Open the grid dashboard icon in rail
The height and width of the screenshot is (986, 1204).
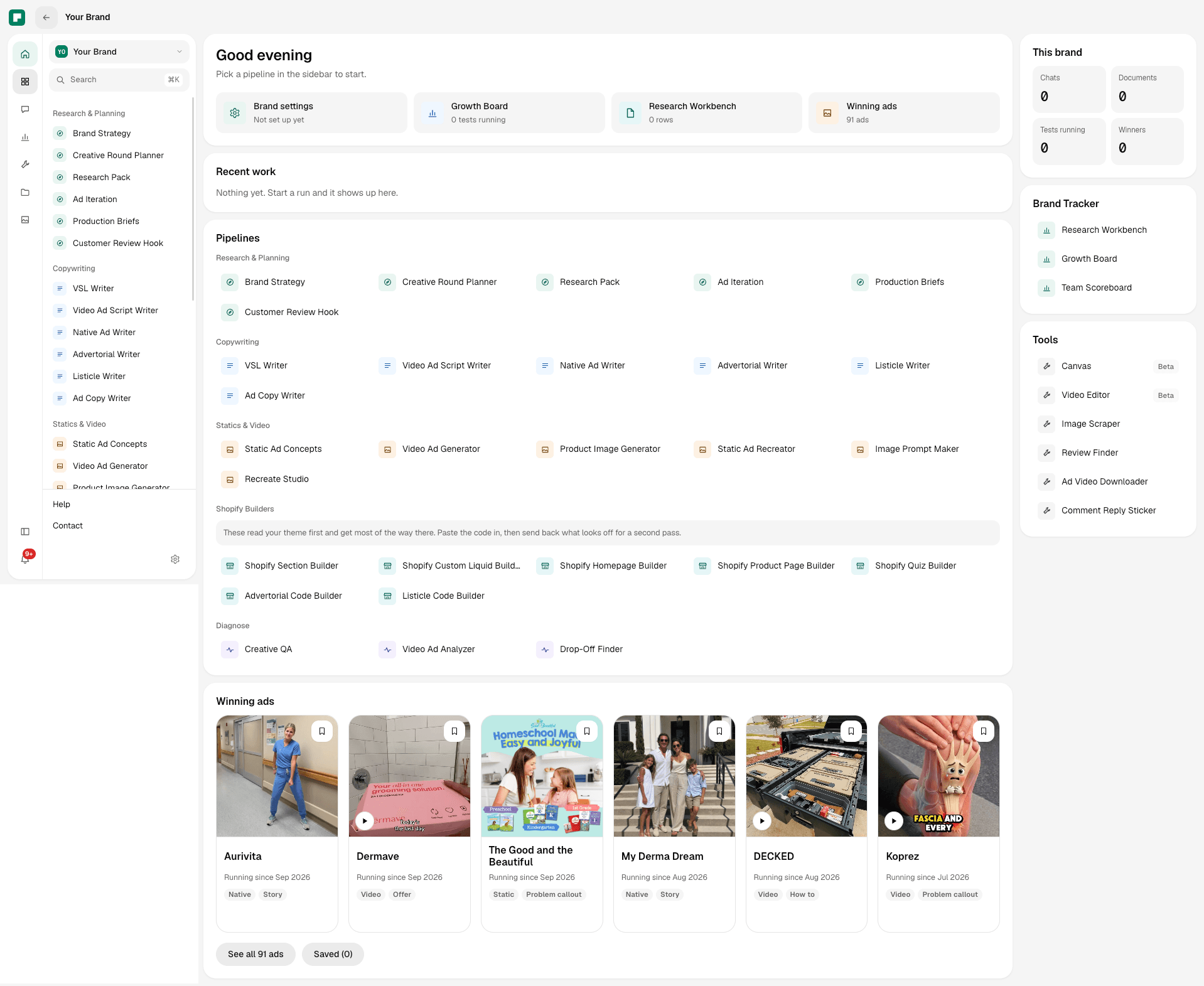[25, 82]
